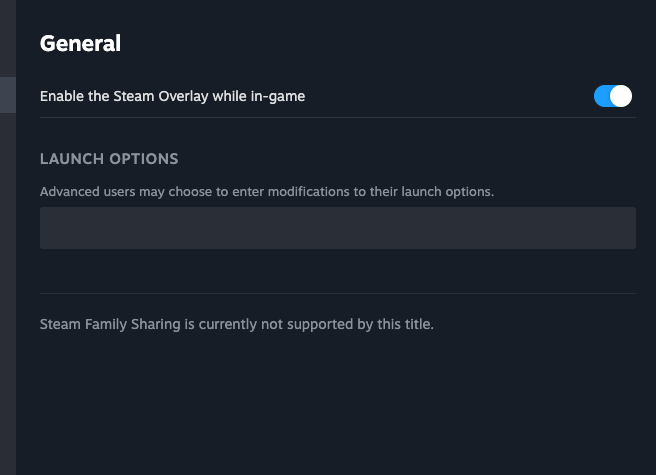Click the word 'OPTIONS' in the section header

pyautogui.click(x=145, y=159)
